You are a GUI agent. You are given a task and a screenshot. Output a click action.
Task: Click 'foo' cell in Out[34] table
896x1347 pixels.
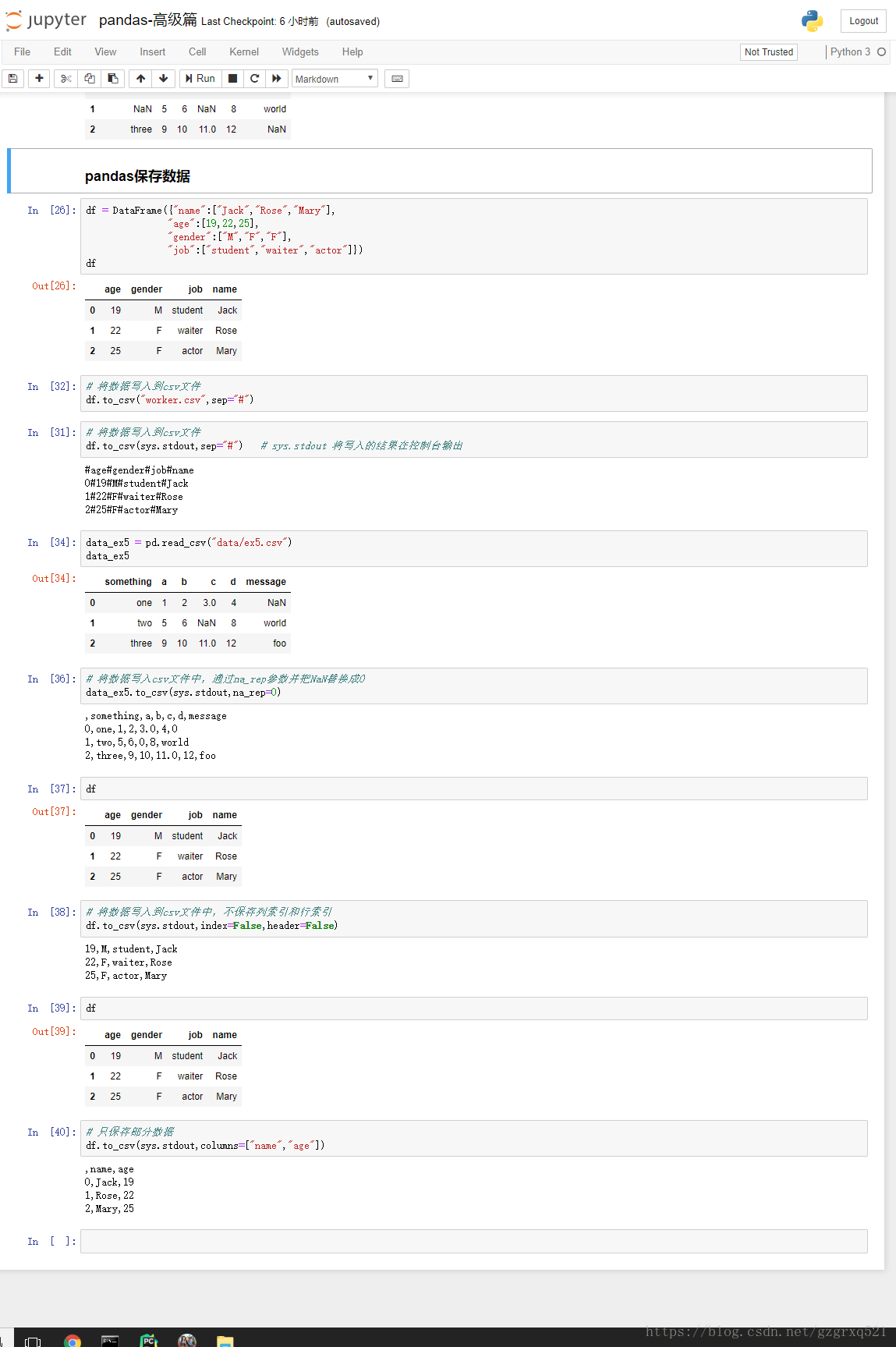(279, 643)
